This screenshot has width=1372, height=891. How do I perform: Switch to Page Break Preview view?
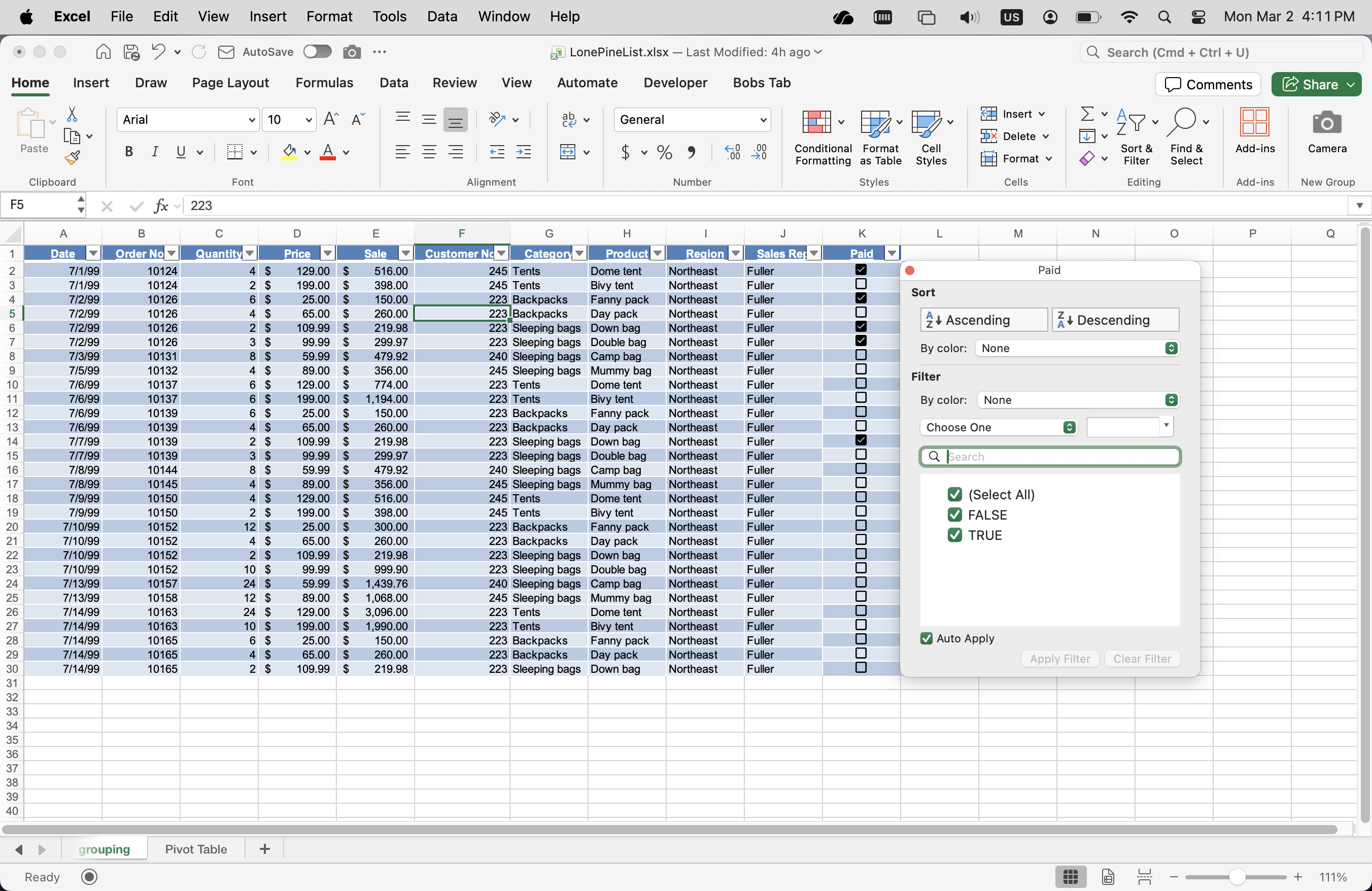click(1144, 877)
